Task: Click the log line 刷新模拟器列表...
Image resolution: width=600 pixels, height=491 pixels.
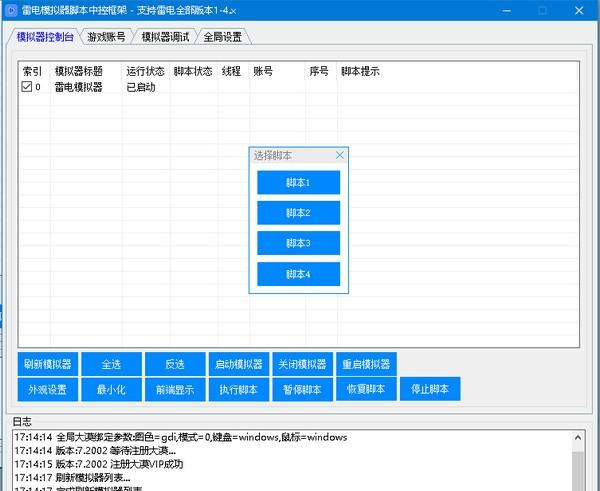Action: [72, 478]
